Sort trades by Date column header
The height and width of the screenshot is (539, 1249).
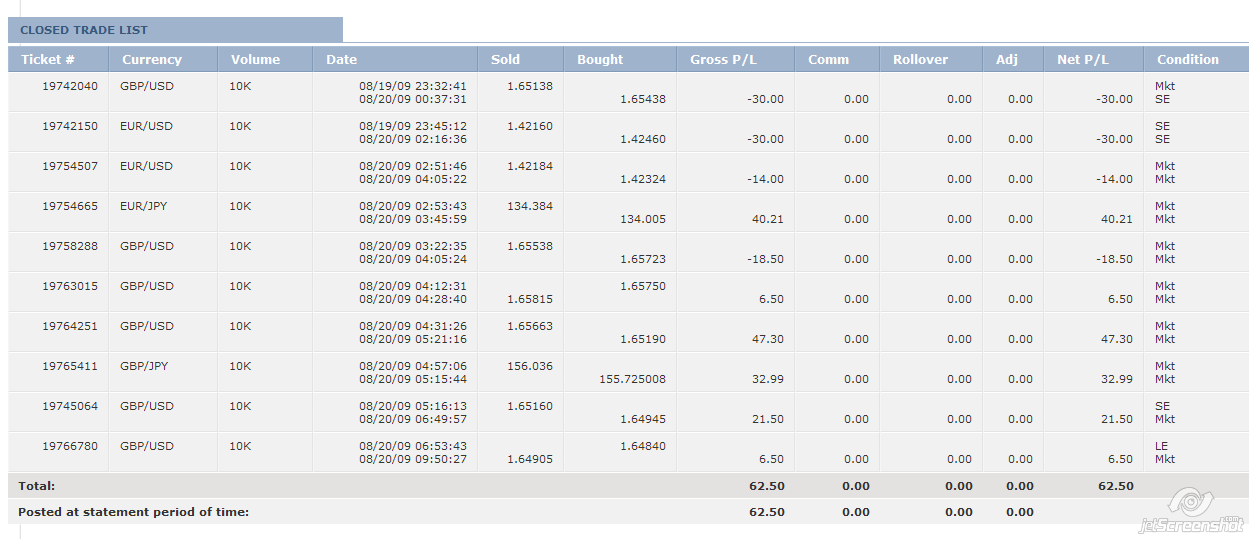pyautogui.click(x=341, y=60)
